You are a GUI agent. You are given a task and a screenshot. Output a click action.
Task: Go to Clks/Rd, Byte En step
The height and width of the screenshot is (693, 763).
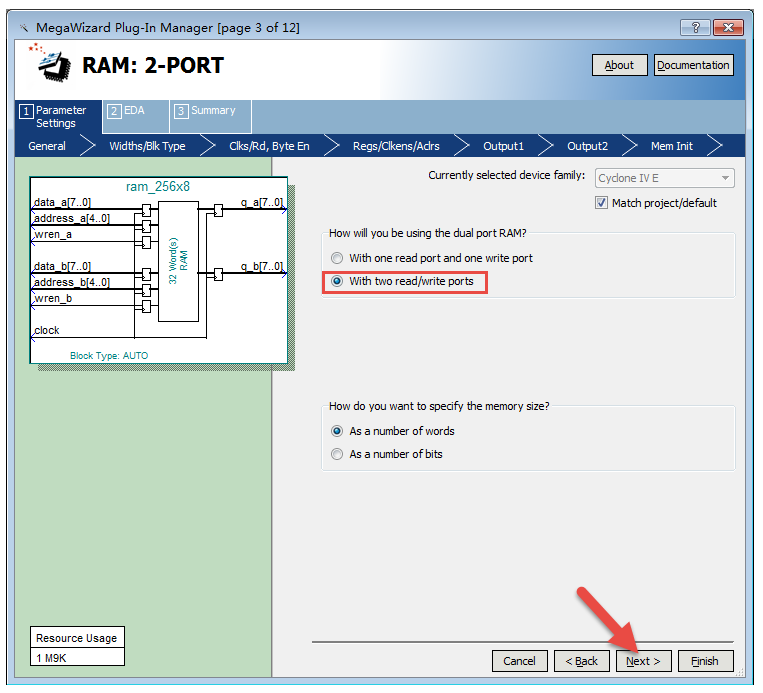(x=269, y=146)
